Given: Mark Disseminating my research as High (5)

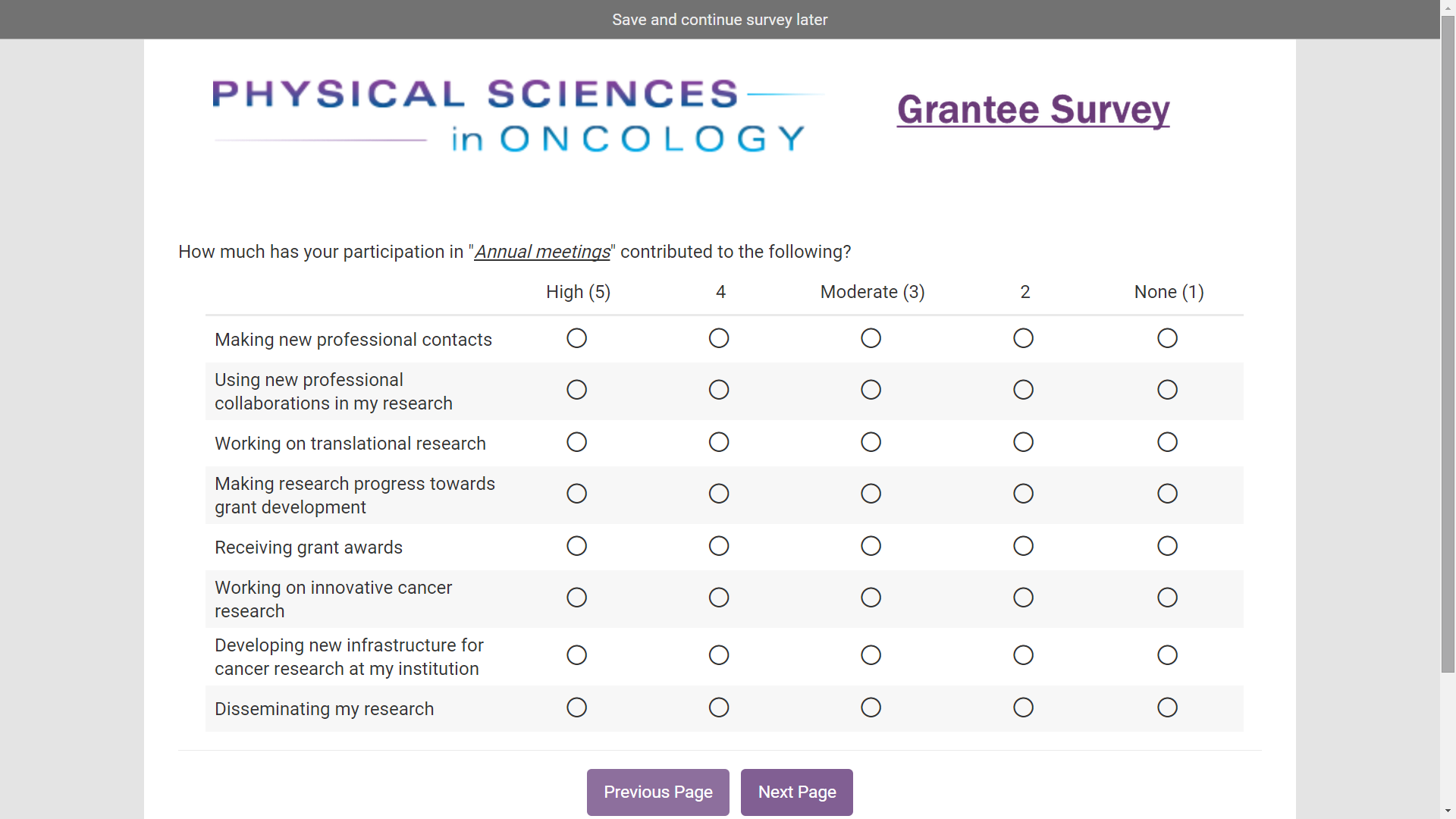Looking at the screenshot, I should pos(576,708).
